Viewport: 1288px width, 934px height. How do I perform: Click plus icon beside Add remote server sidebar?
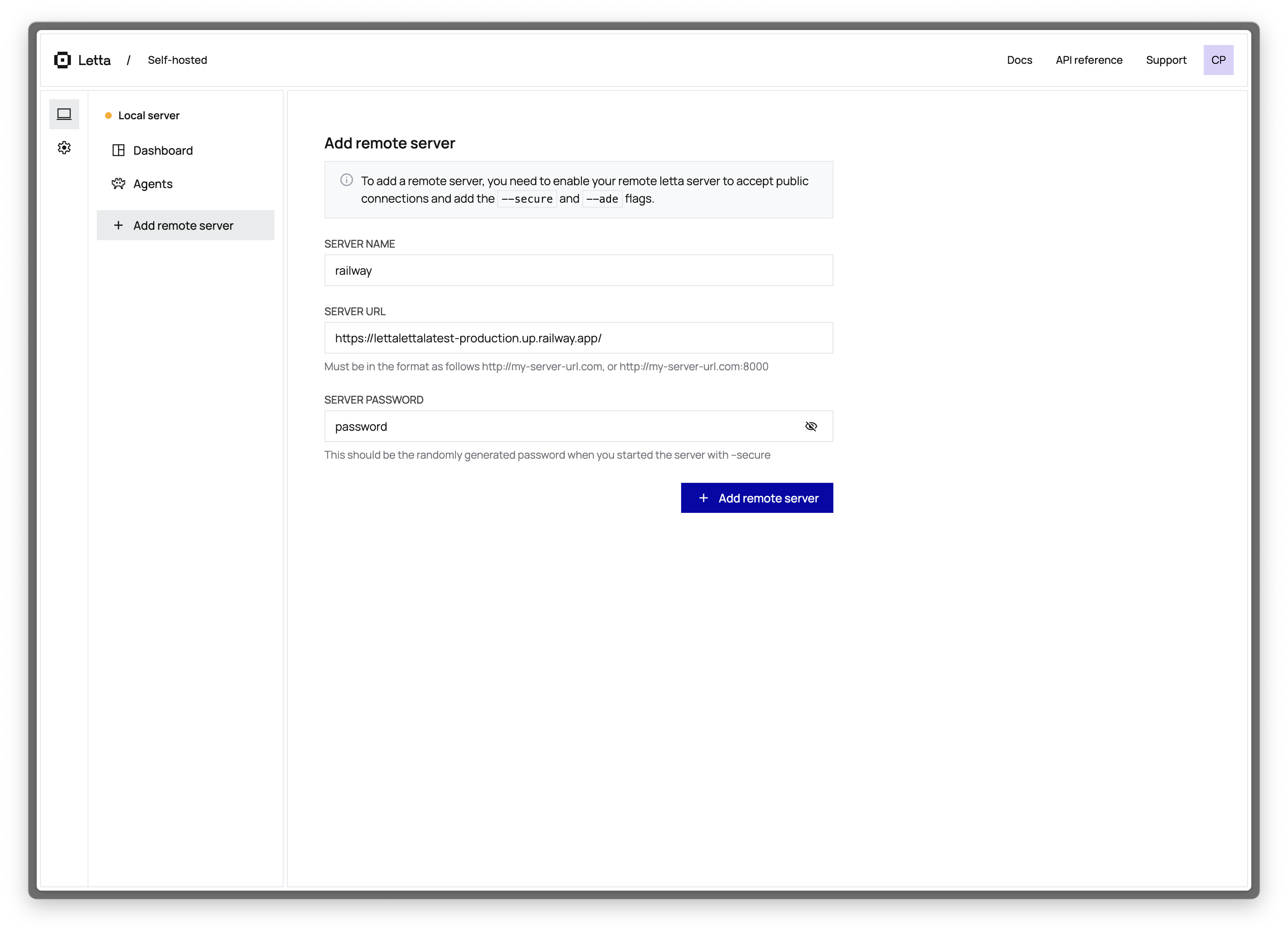pos(118,226)
